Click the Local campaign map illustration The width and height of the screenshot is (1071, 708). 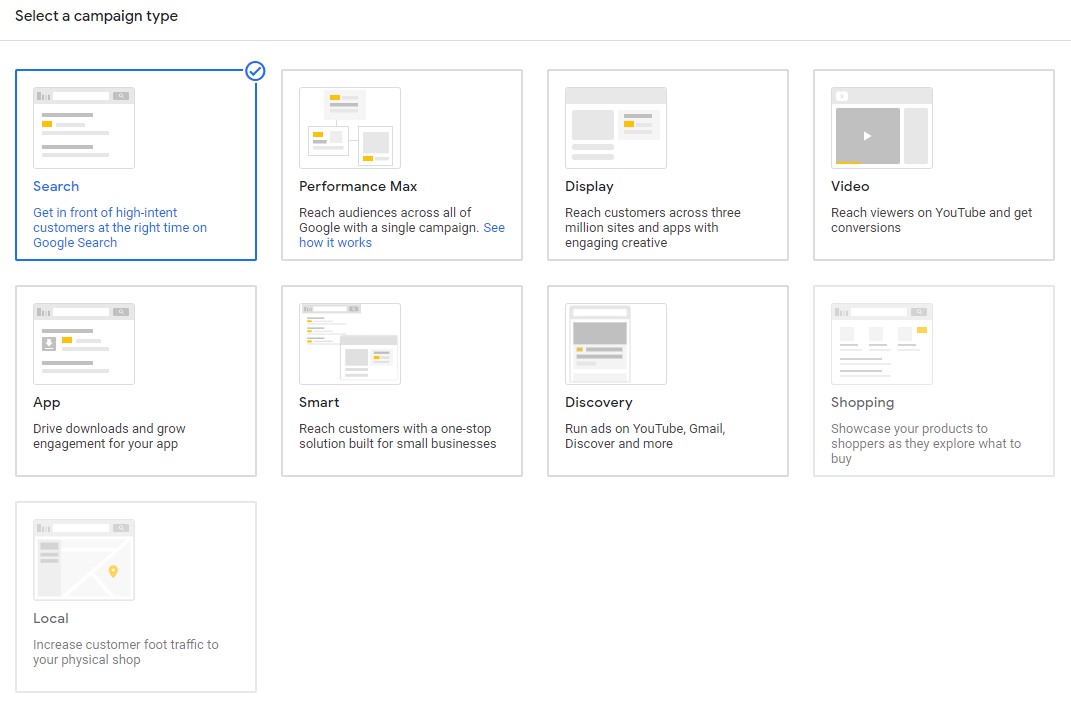pyautogui.click(x=84, y=560)
